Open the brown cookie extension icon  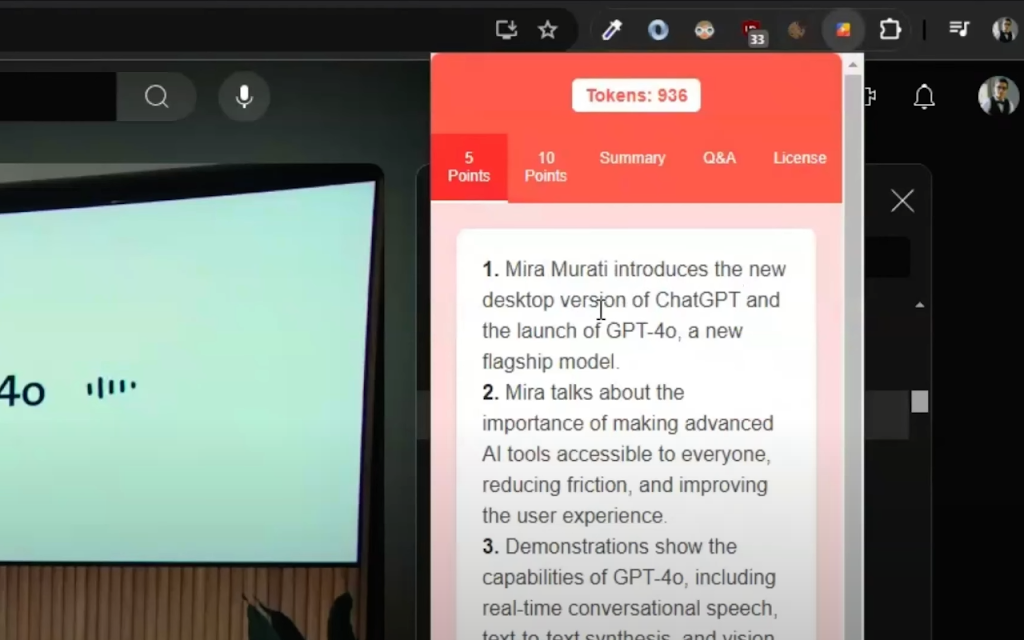tap(796, 30)
